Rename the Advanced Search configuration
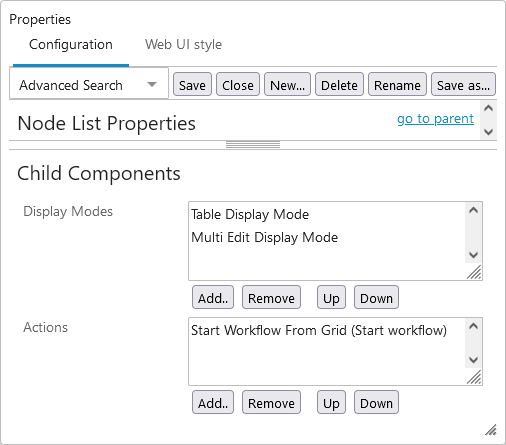This screenshot has height=445, width=506. pyautogui.click(x=397, y=84)
